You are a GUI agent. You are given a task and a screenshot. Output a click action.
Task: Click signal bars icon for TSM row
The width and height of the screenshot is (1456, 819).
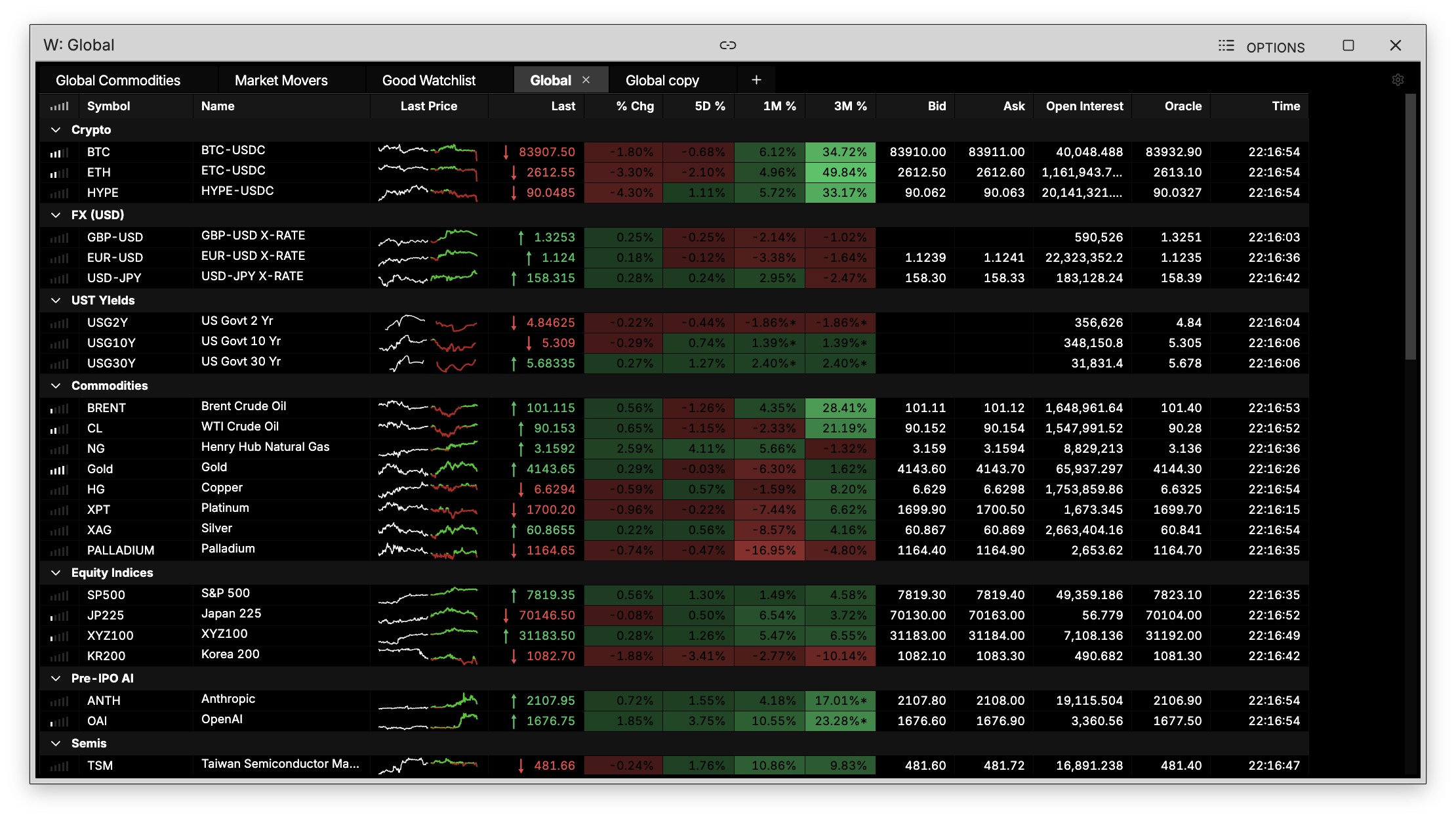[x=59, y=766]
